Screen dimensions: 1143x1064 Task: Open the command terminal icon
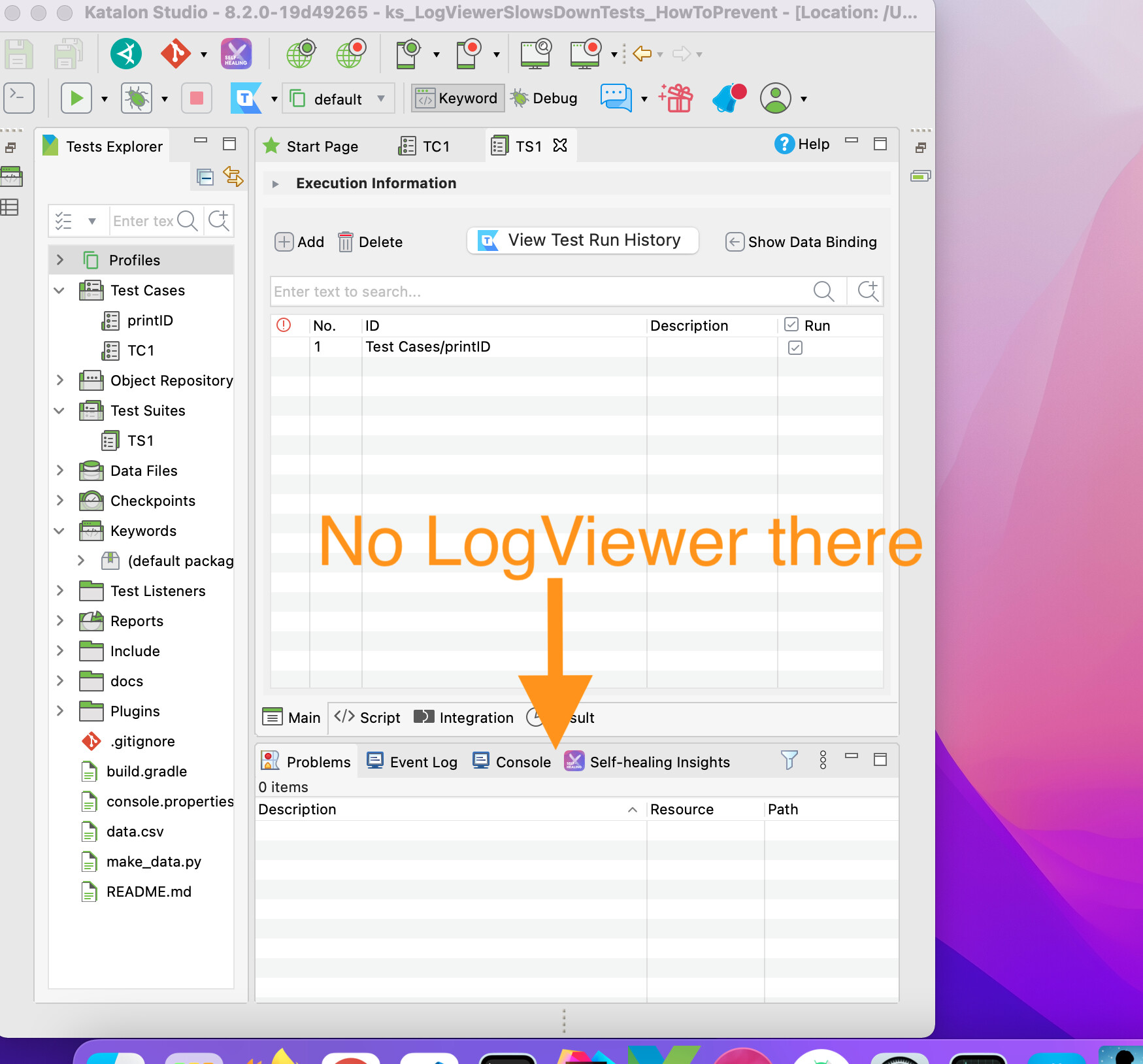coord(18,98)
